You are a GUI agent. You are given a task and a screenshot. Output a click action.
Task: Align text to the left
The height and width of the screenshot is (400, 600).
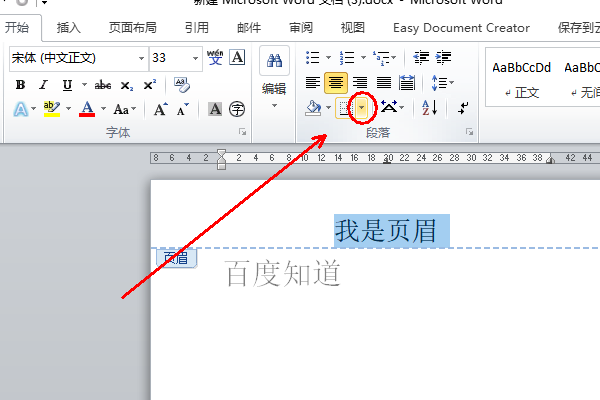313,83
